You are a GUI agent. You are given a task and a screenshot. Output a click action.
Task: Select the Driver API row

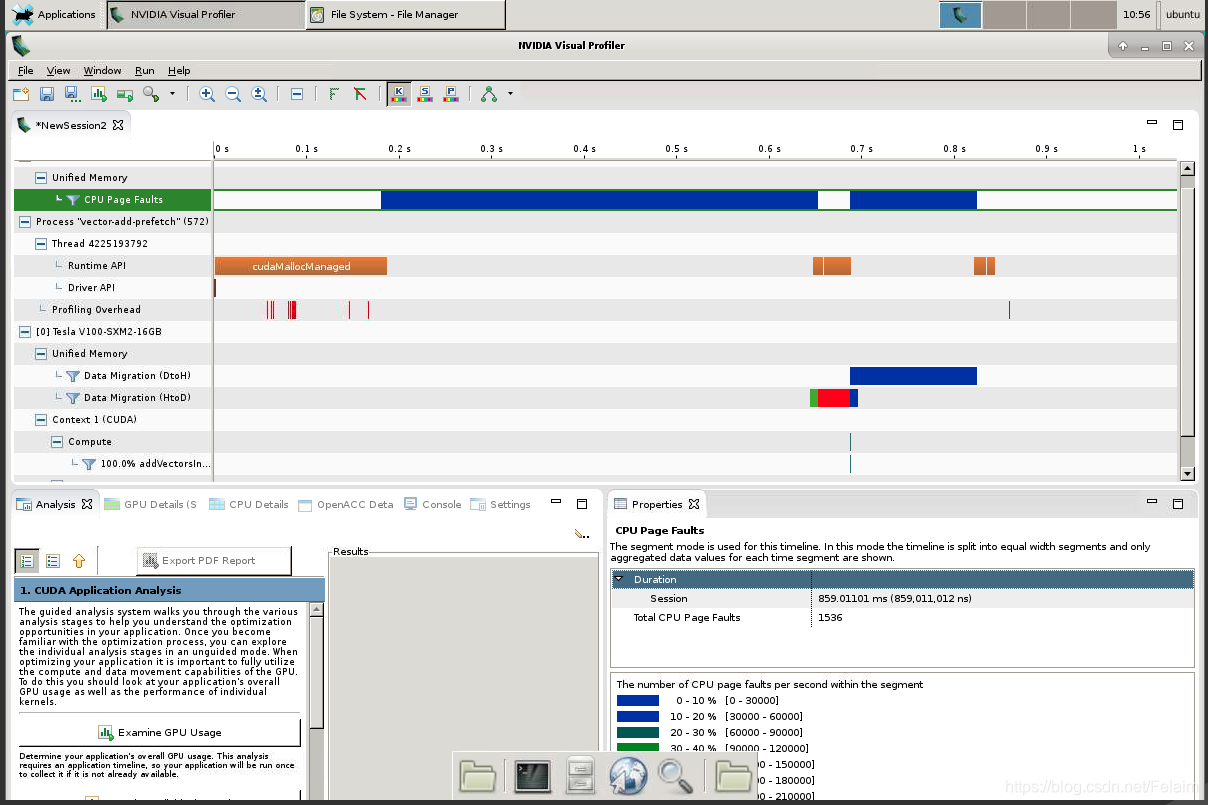click(x=112, y=288)
